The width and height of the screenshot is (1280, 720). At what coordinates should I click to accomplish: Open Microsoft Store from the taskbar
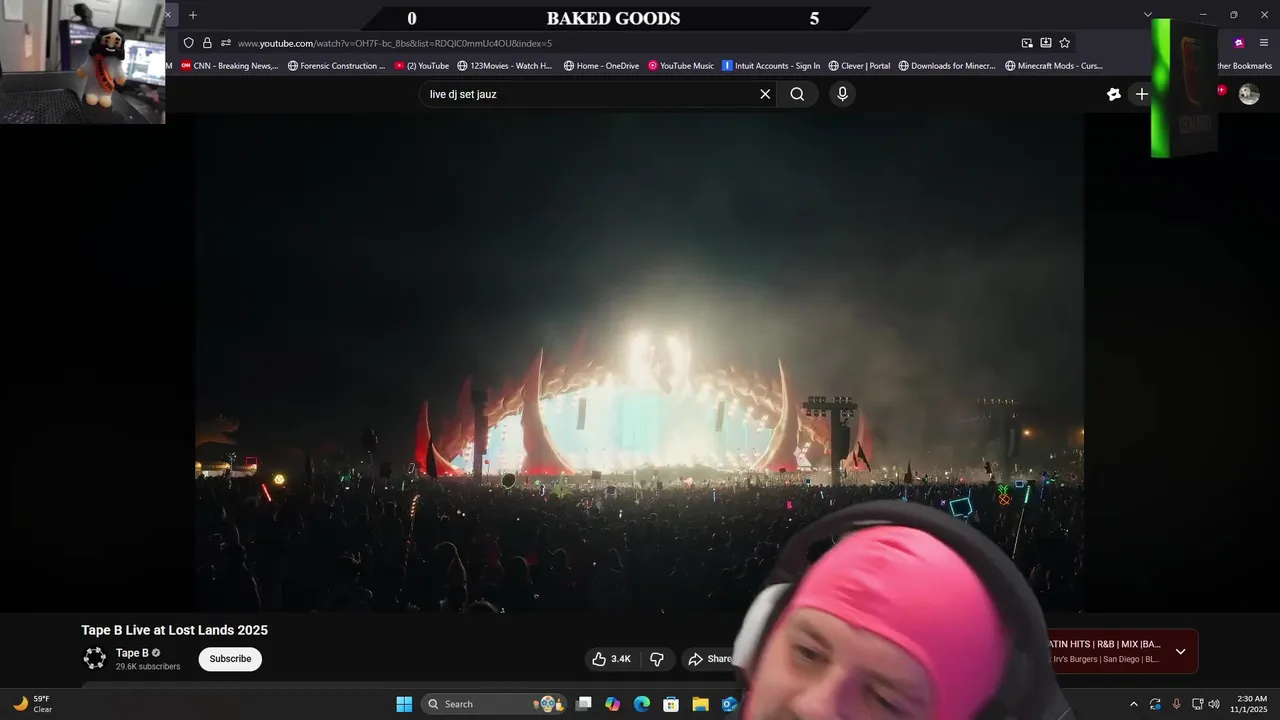coord(671,704)
